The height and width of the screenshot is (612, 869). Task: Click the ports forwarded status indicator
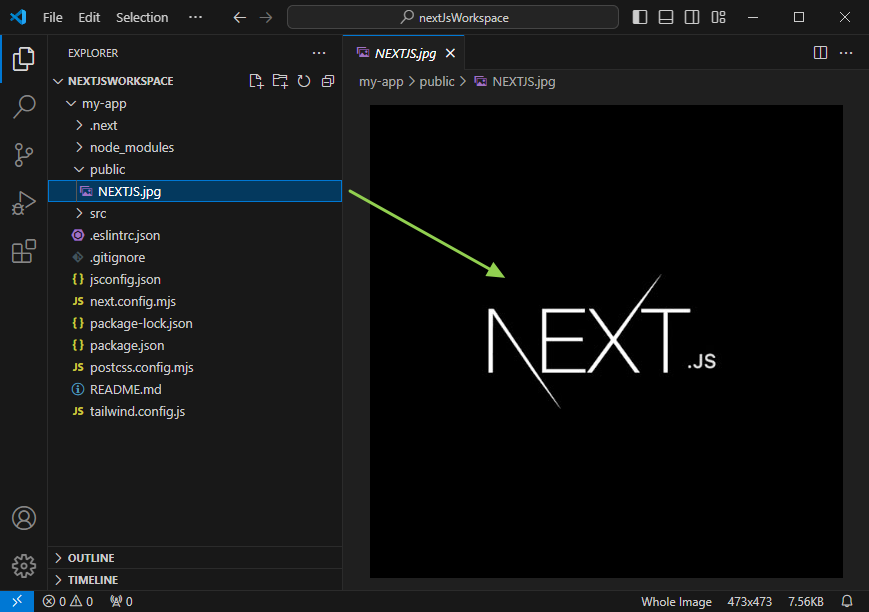(x=121, y=601)
